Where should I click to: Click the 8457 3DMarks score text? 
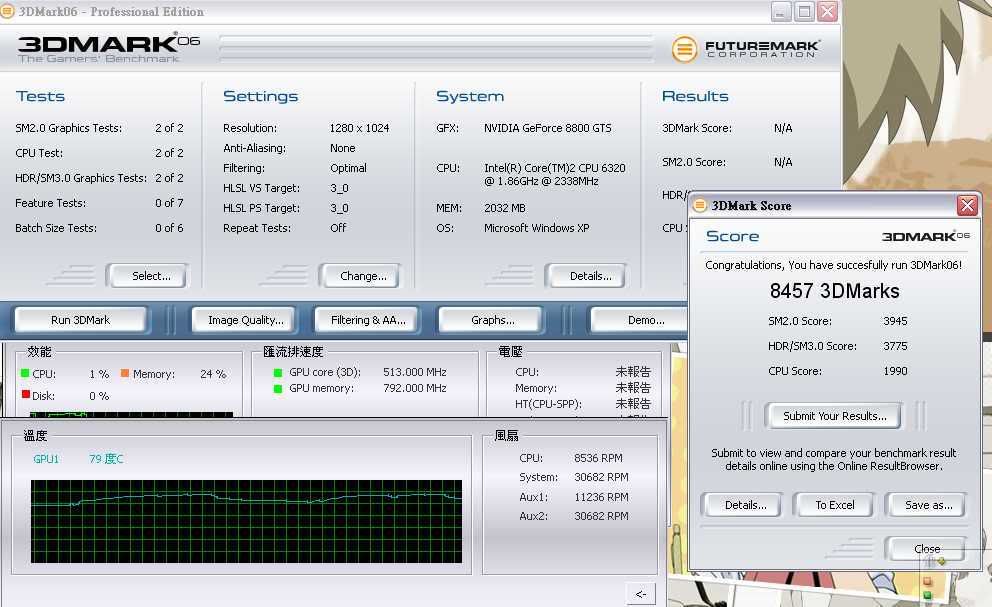(x=834, y=291)
